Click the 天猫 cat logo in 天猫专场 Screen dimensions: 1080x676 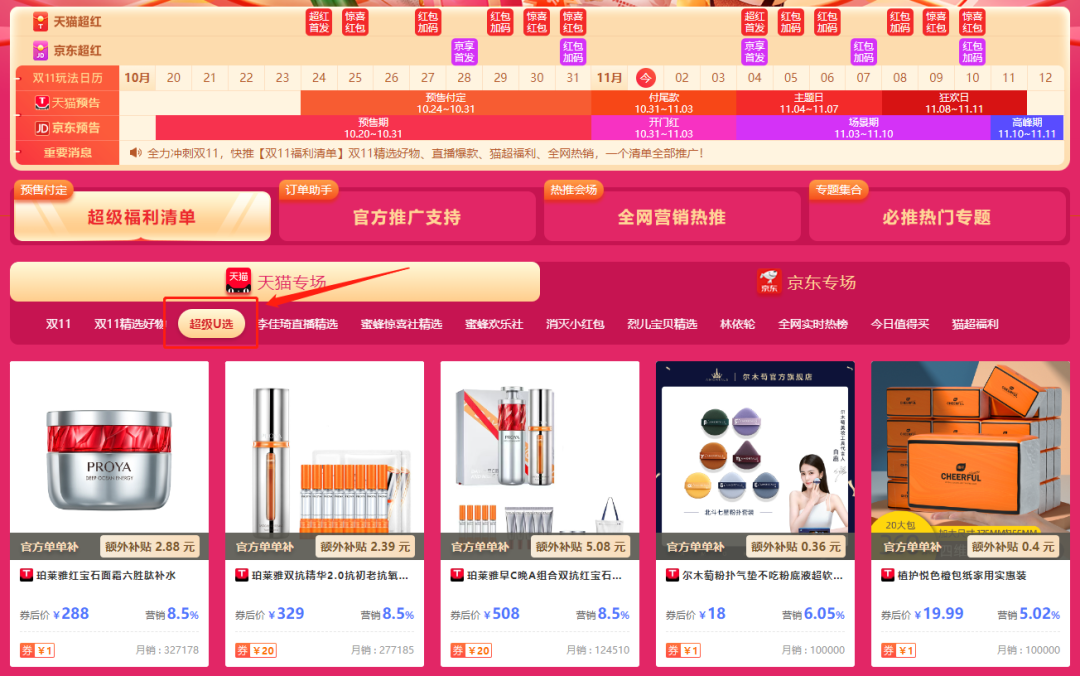238,281
